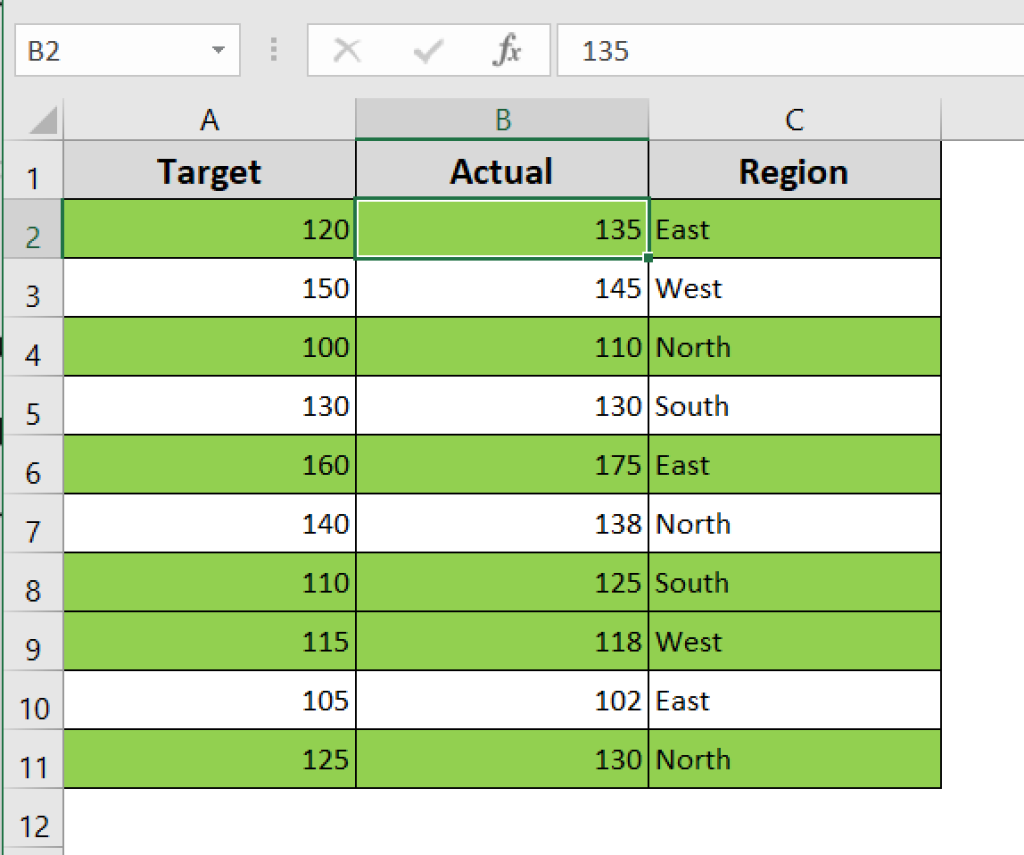Select the column C header
The image size is (1024, 855).
pos(793,118)
